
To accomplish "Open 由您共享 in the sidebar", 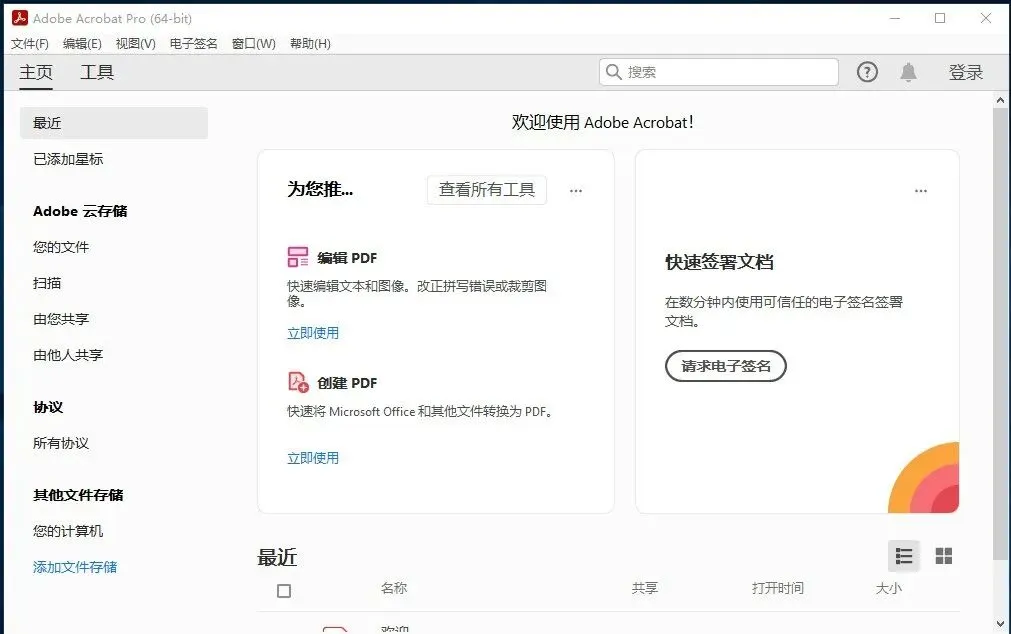I will [x=61, y=319].
